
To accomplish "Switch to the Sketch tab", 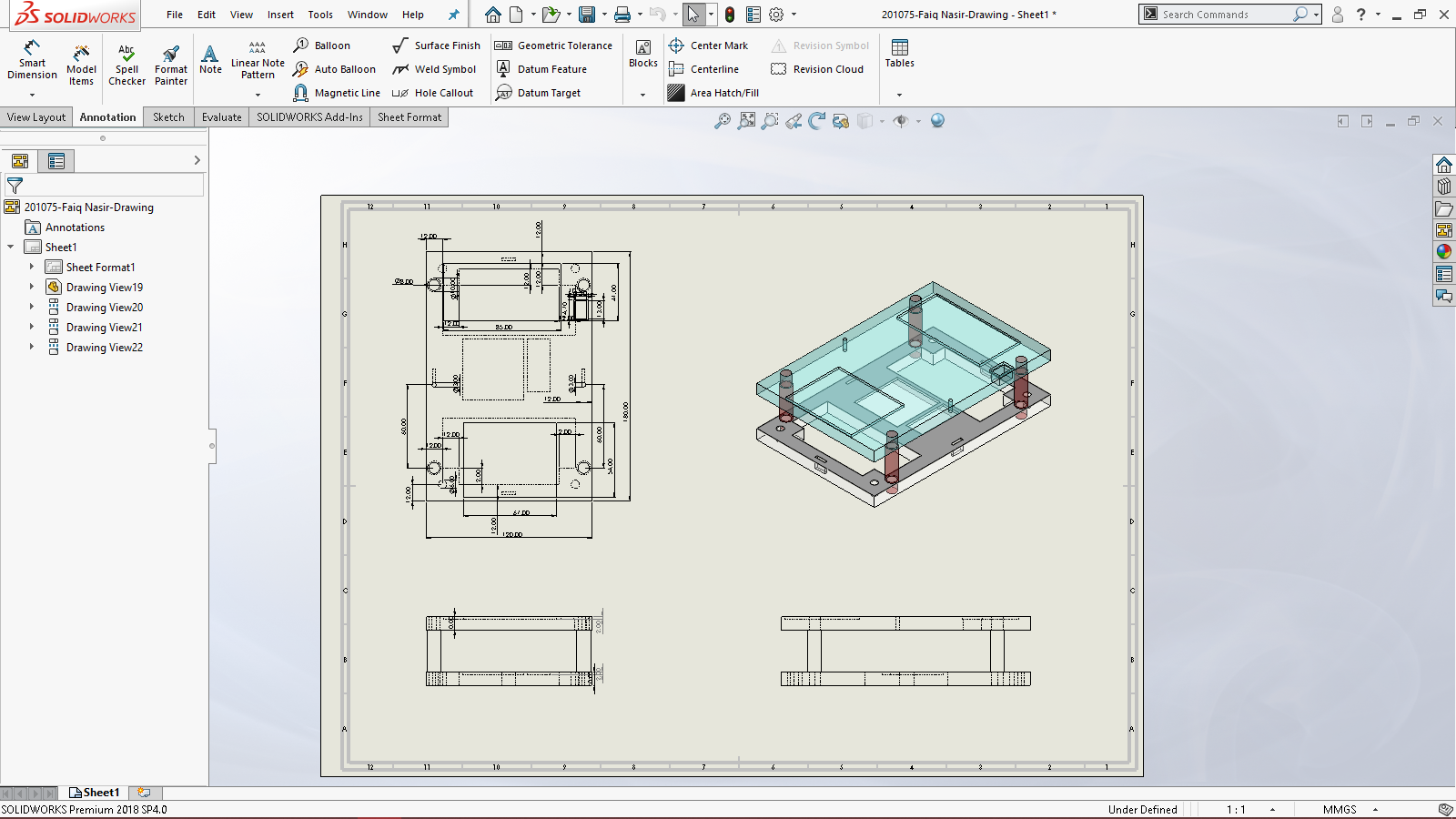I will [x=168, y=117].
